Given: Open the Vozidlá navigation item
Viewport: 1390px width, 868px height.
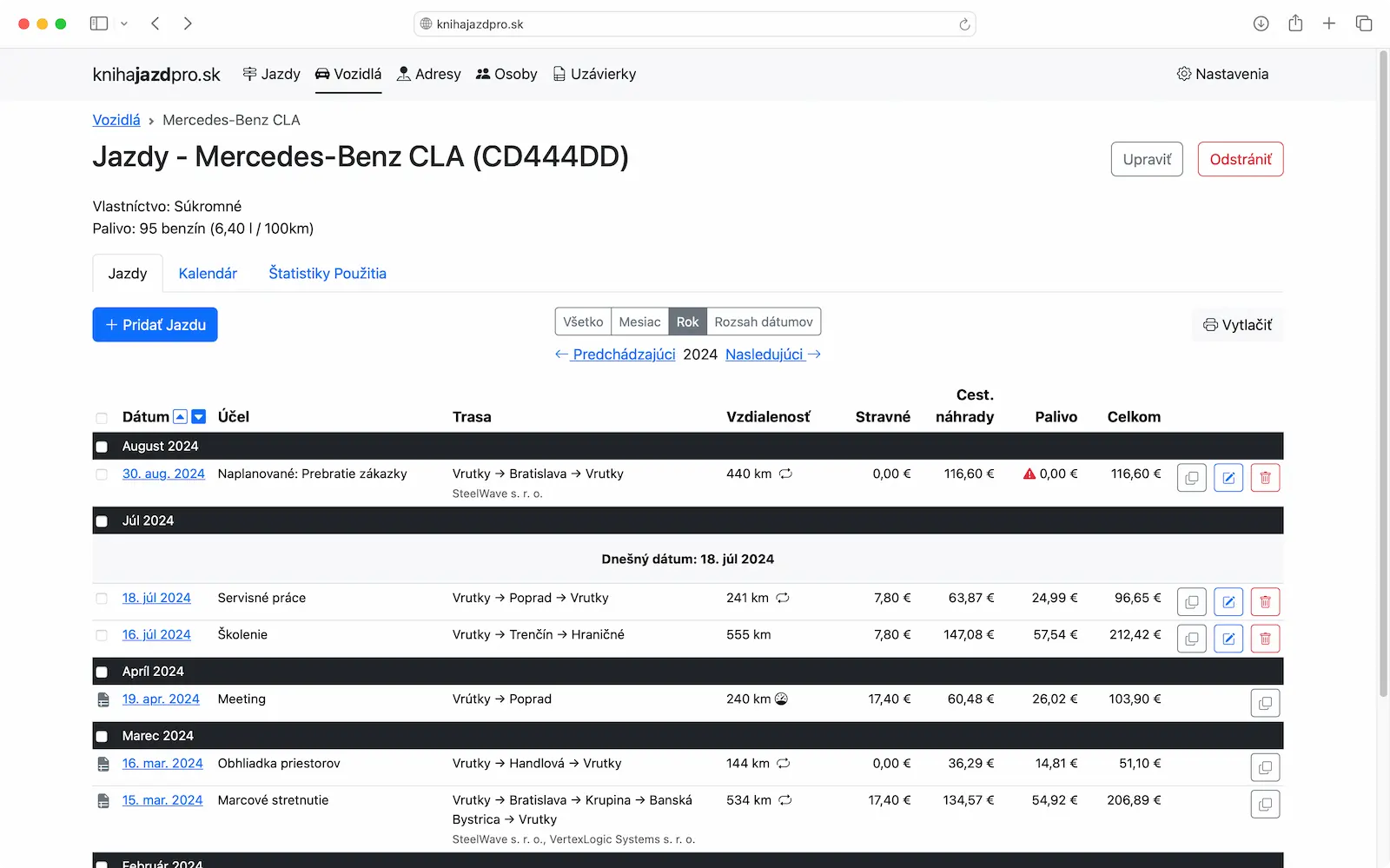Looking at the screenshot, I should (x=348, y=74).
